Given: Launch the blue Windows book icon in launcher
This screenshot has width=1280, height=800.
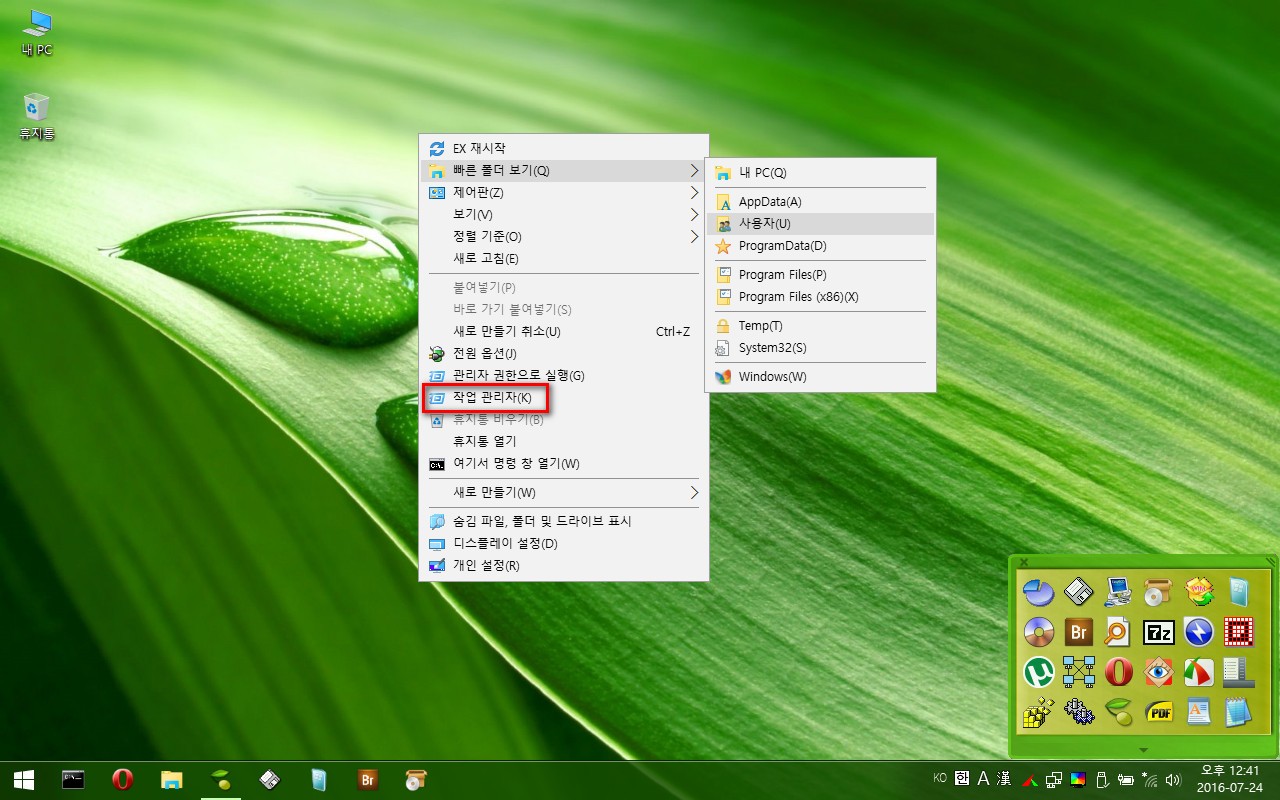Looking at the screenshot, I should (1239, 592).
